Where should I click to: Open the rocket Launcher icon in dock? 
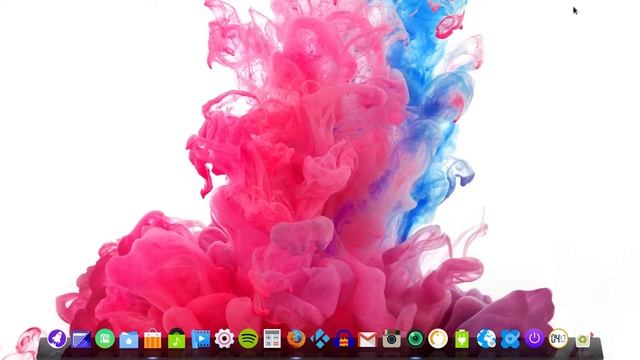click(x=57, y=339)
